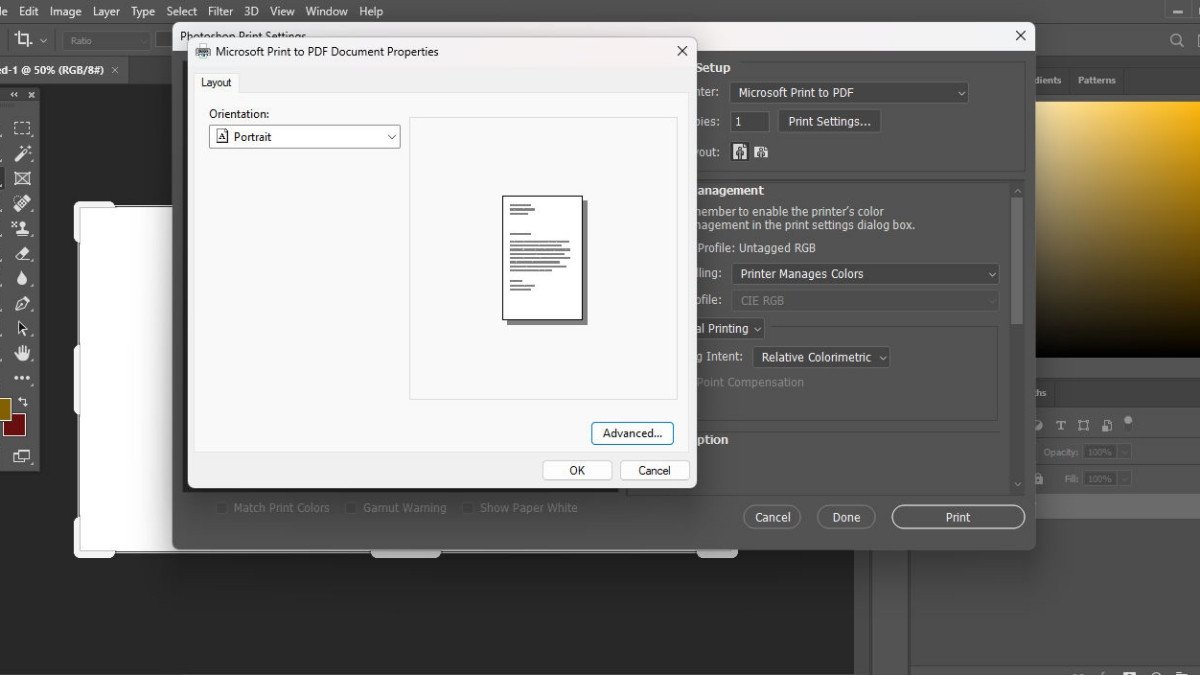Click the foreground color swatch

tap(8, 408)
